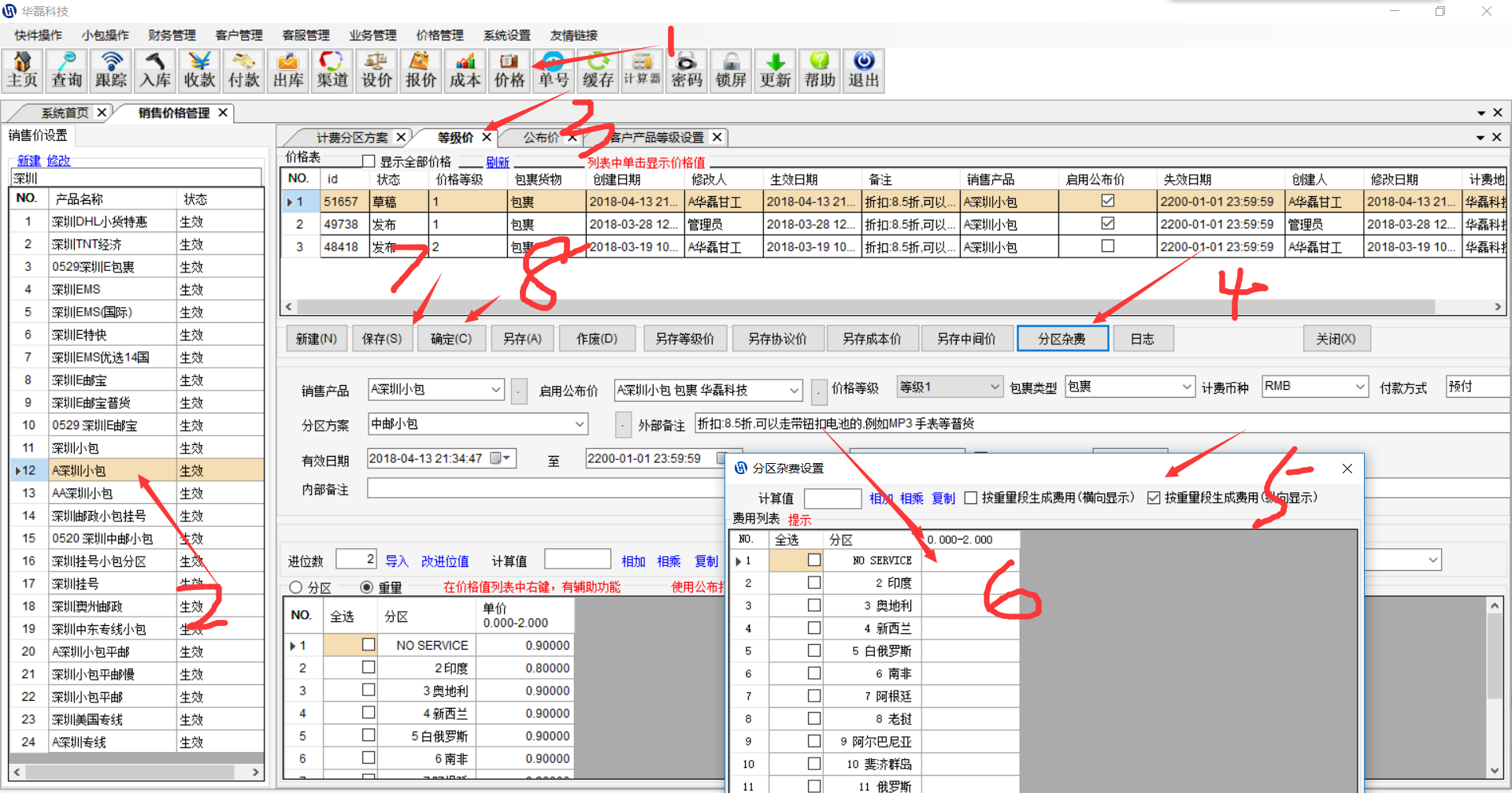Select the 分区 radio button
The width and height of the screenshot is (1512, 793).
(297, 587)
